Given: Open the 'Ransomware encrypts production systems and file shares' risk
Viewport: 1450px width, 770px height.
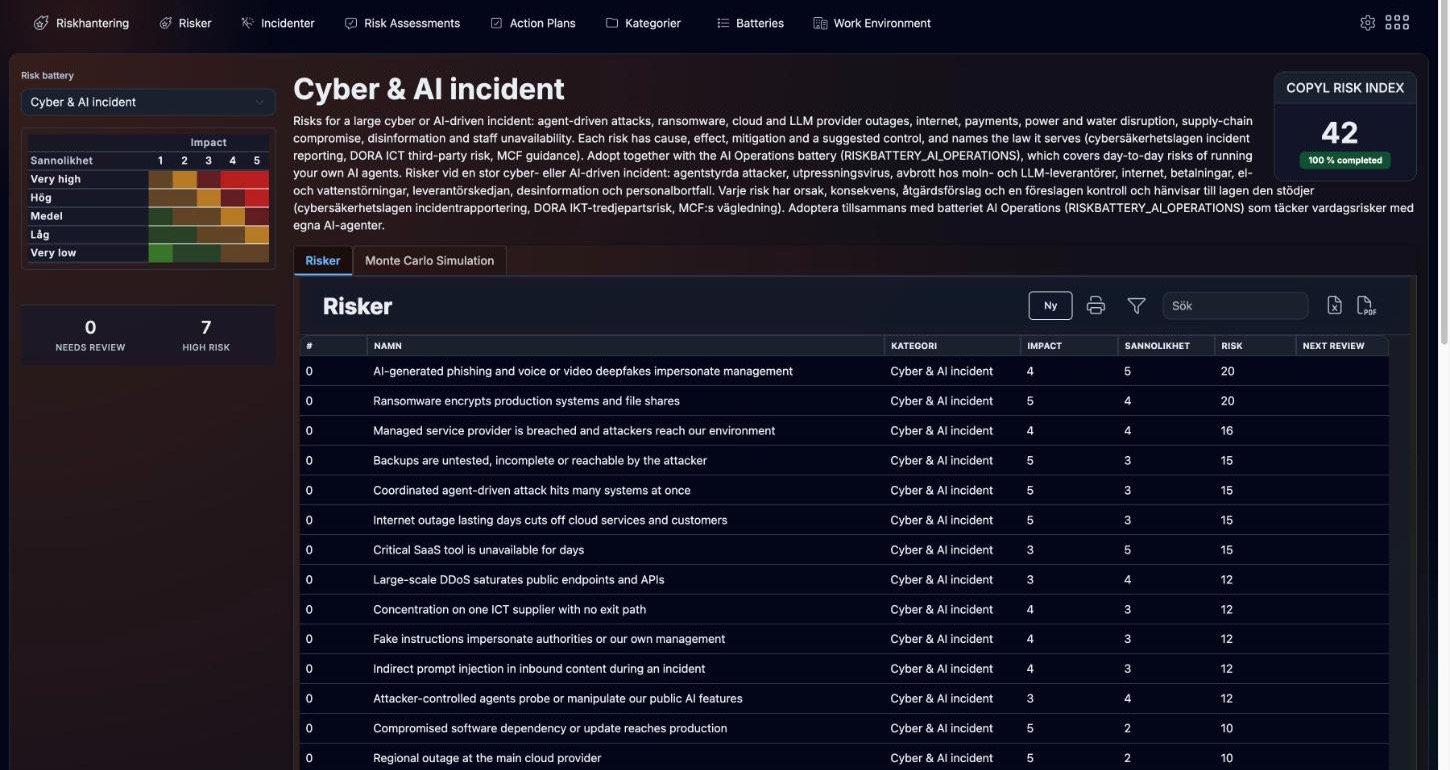Looking at the screenshot, I should tap(844, 401).
